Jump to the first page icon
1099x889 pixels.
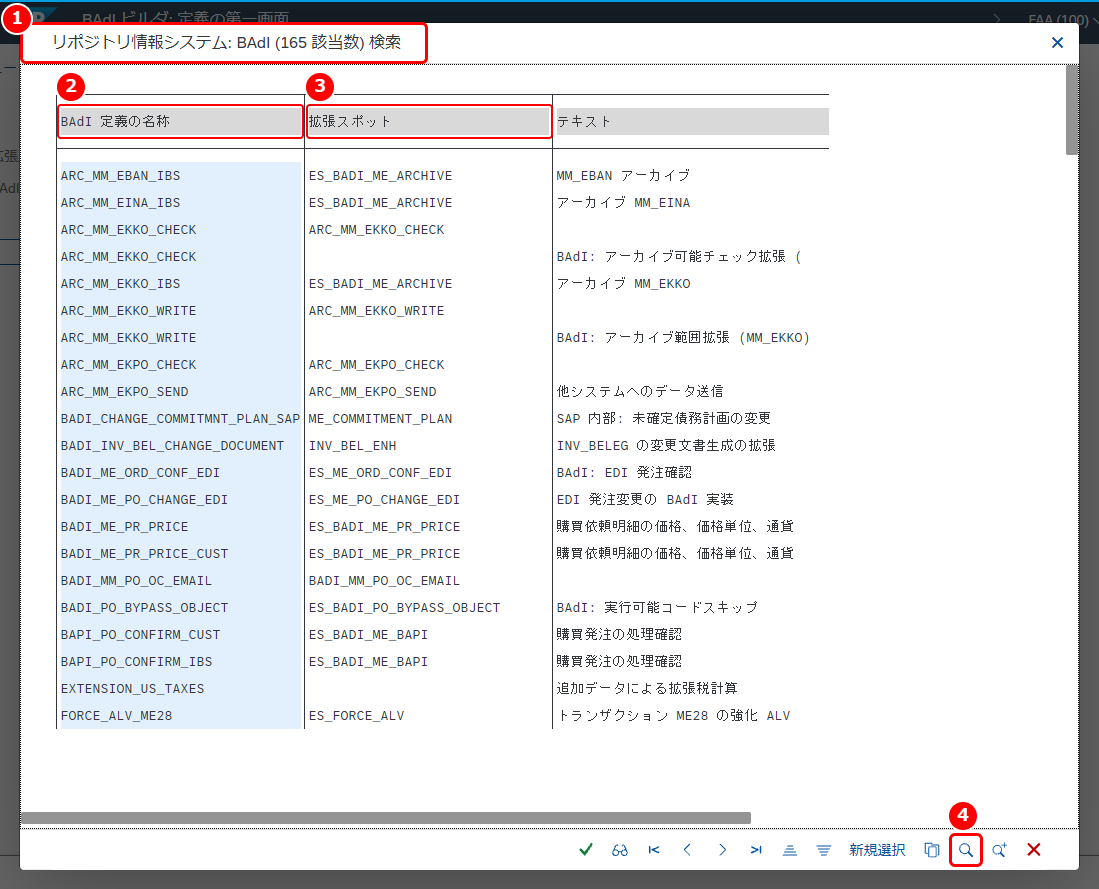click(654, 850)
